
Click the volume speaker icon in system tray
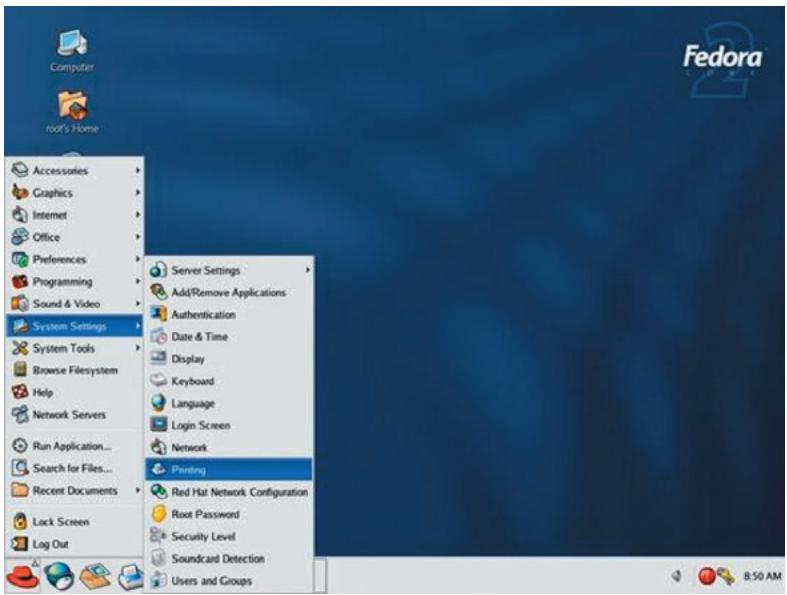(x=677, y=575)
